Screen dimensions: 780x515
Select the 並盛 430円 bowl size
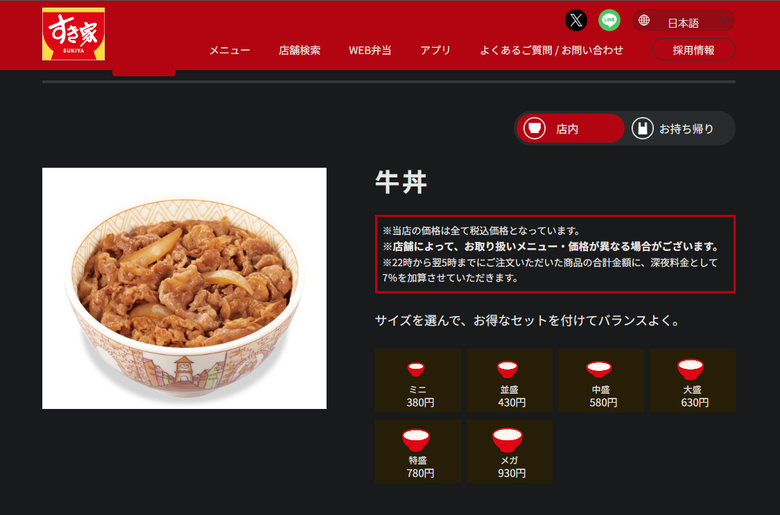(509, 381)
